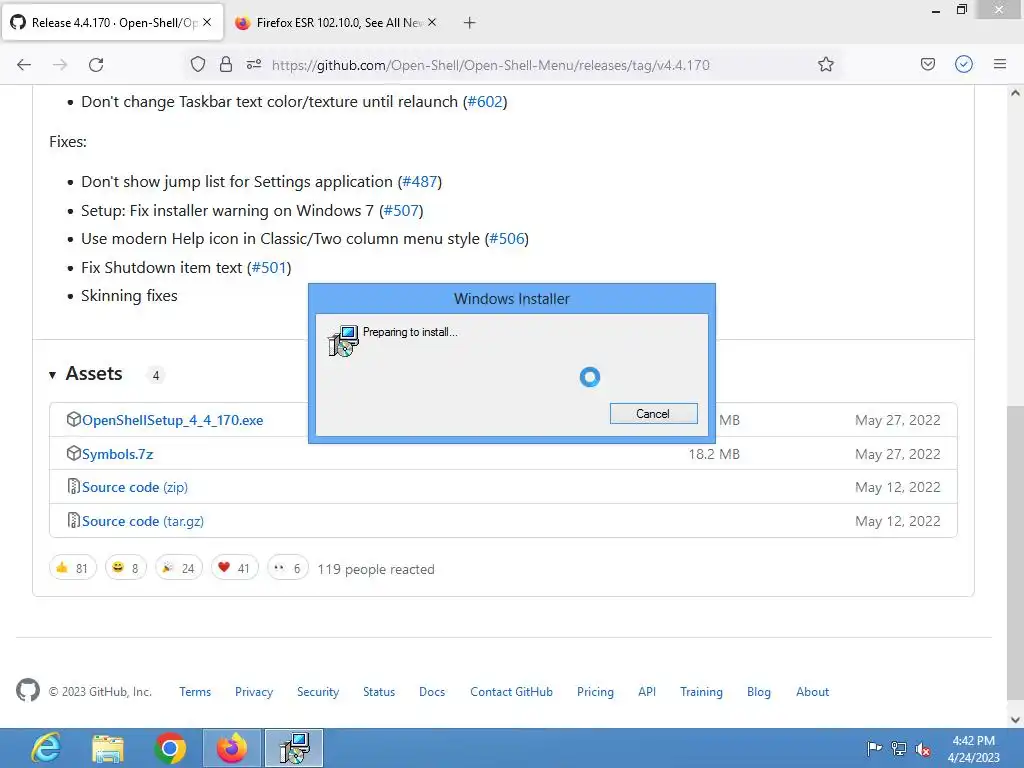Download Source code (zip)
Image resolution: width=1024 pixels, height=768 pixels.
(135, 488)
